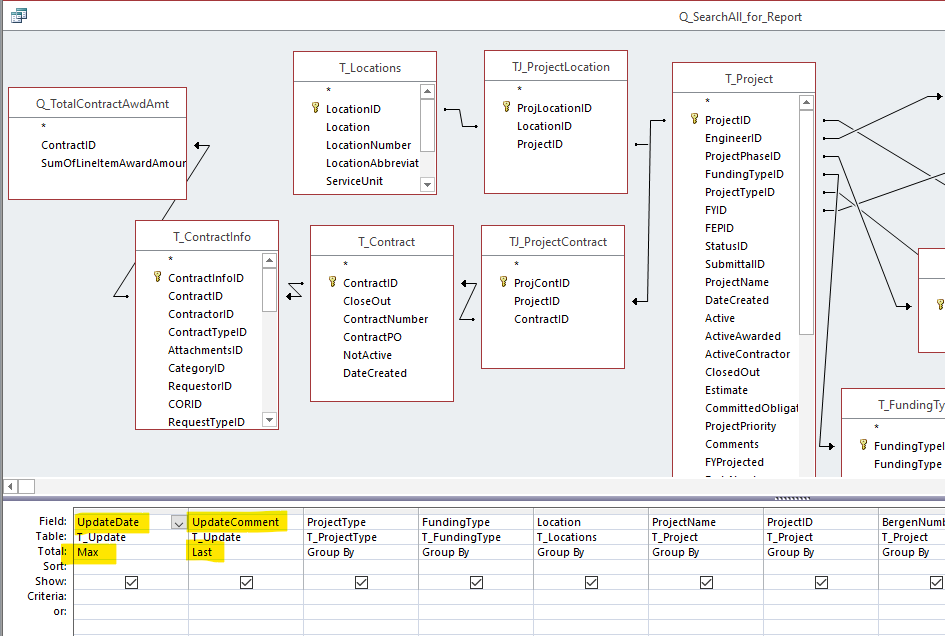This screenshot has height=636, width=945.
Task: Select the TJ_ProjectContract table title
Action: [x=558, y=242]
